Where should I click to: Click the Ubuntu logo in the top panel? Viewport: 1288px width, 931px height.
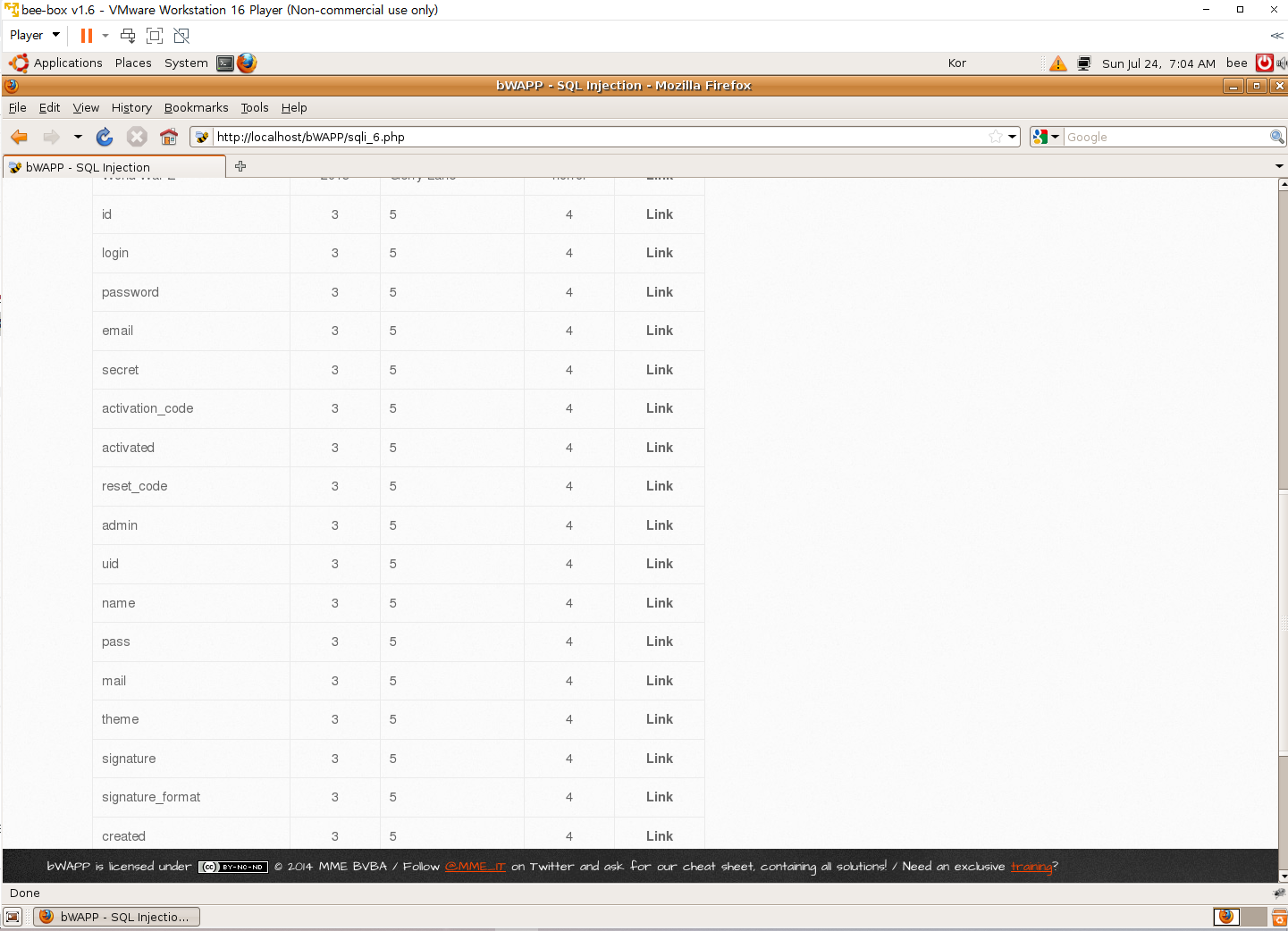tap(19, 63)
